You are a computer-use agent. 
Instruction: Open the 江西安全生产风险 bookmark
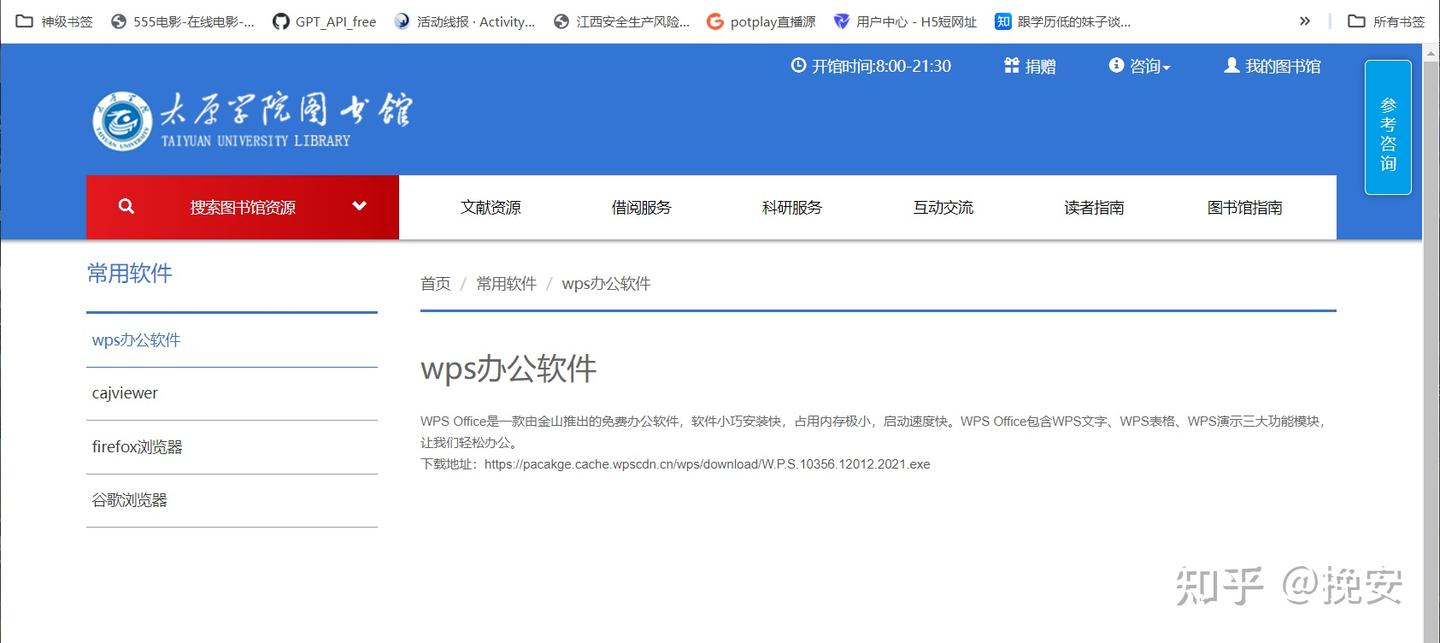coord(621,21)
